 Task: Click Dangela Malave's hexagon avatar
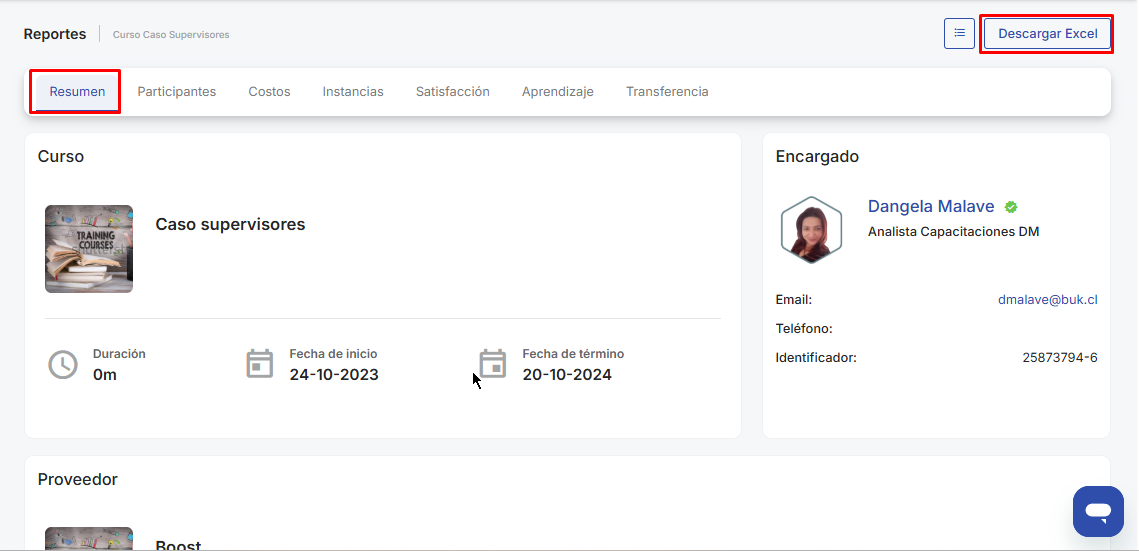811,230
